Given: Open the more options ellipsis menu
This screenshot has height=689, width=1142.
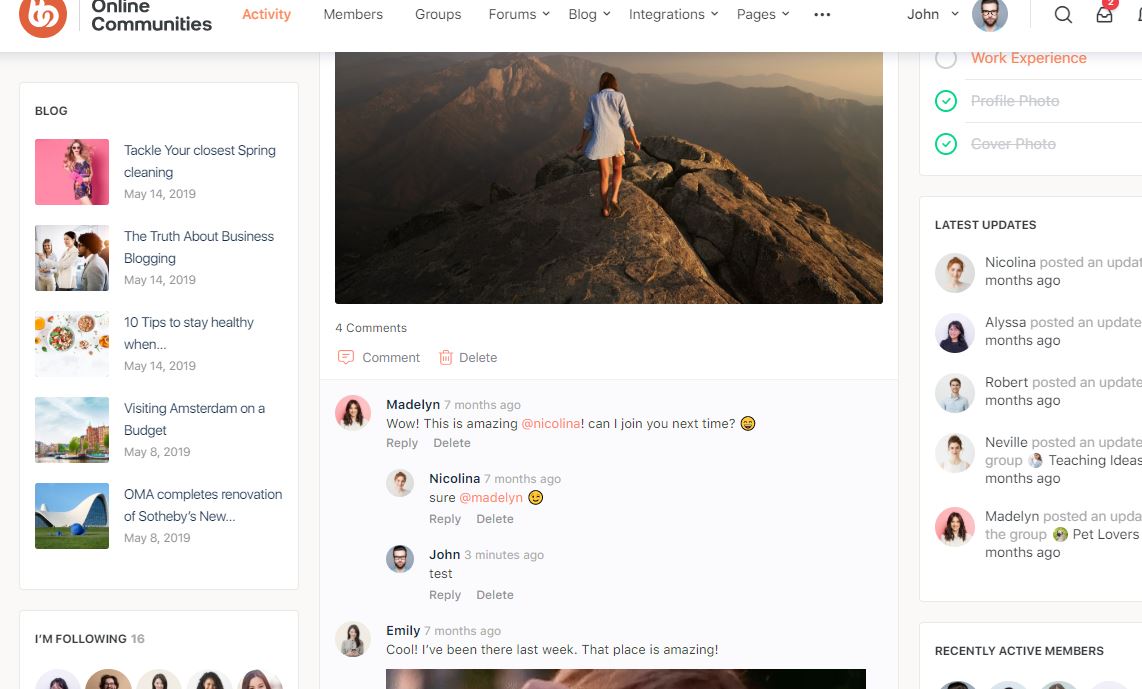Looking at the screenshot, I should [x=822, y=15].
